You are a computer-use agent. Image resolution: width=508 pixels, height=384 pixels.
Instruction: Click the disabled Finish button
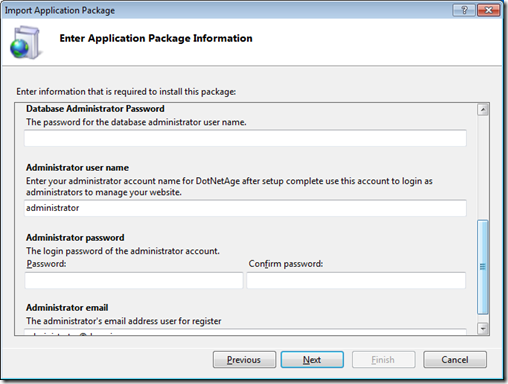383,360
